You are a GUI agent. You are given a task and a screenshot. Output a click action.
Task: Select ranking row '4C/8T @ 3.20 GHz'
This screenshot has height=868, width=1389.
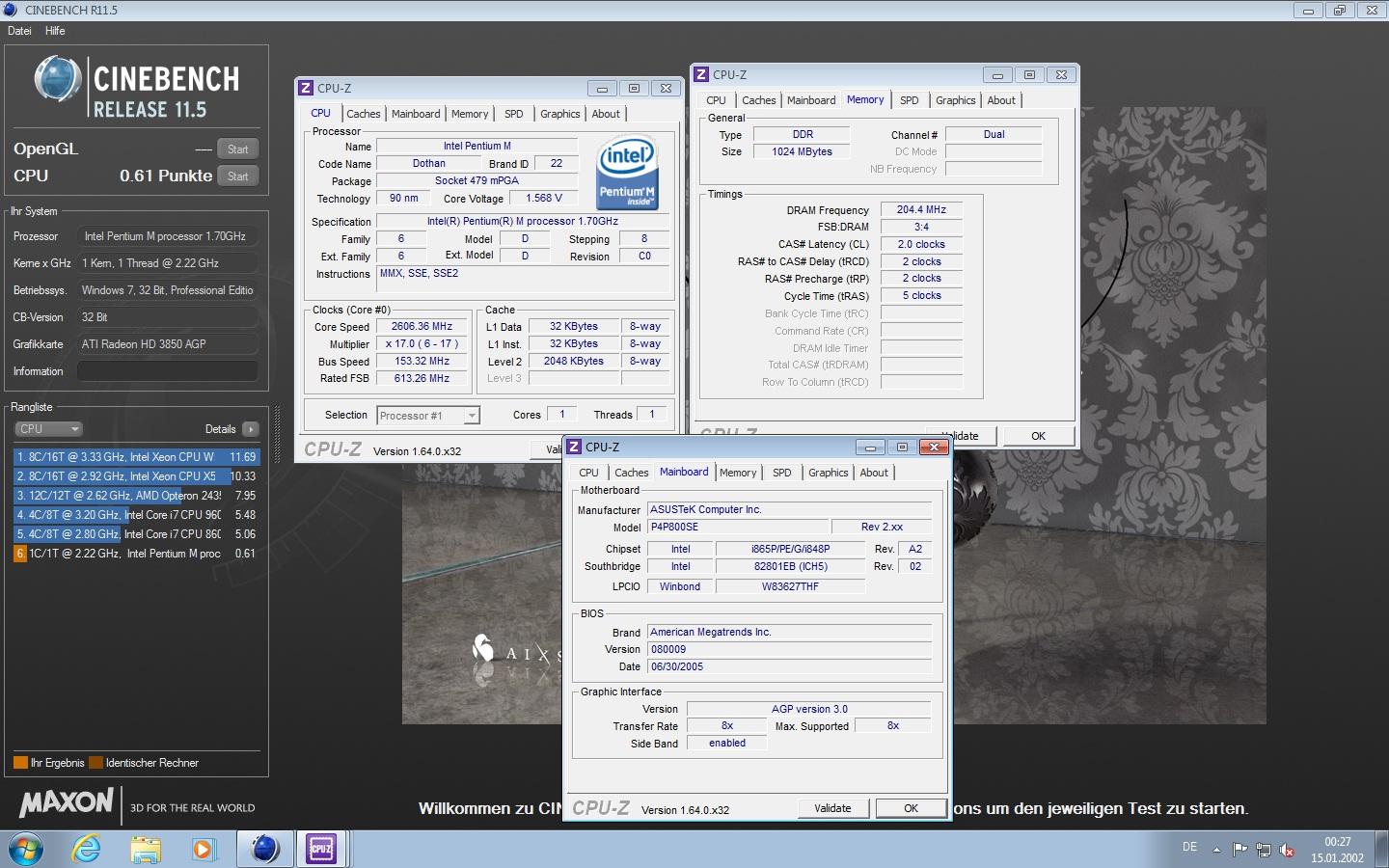(x=136, y=515)
